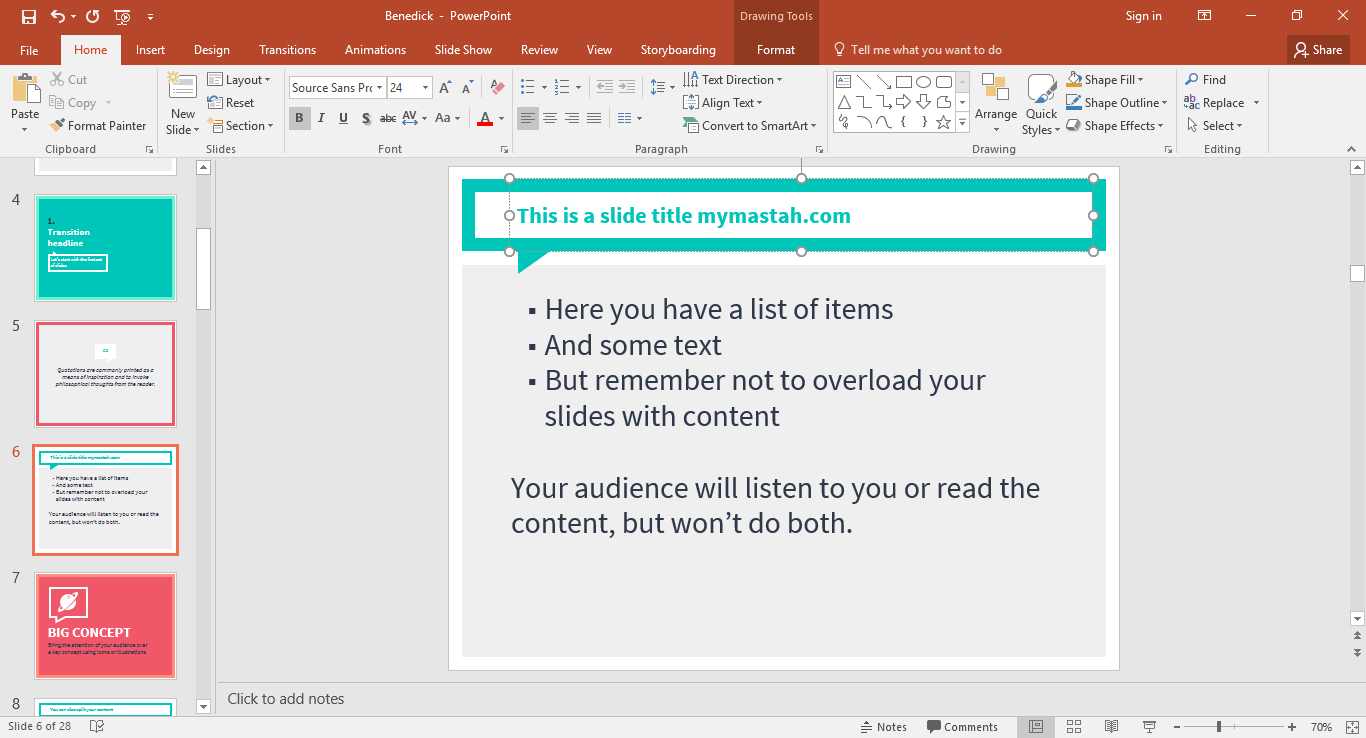1366x738 pixels.
Task: Click the Center text alignment icon
Action: pos(550,118)
